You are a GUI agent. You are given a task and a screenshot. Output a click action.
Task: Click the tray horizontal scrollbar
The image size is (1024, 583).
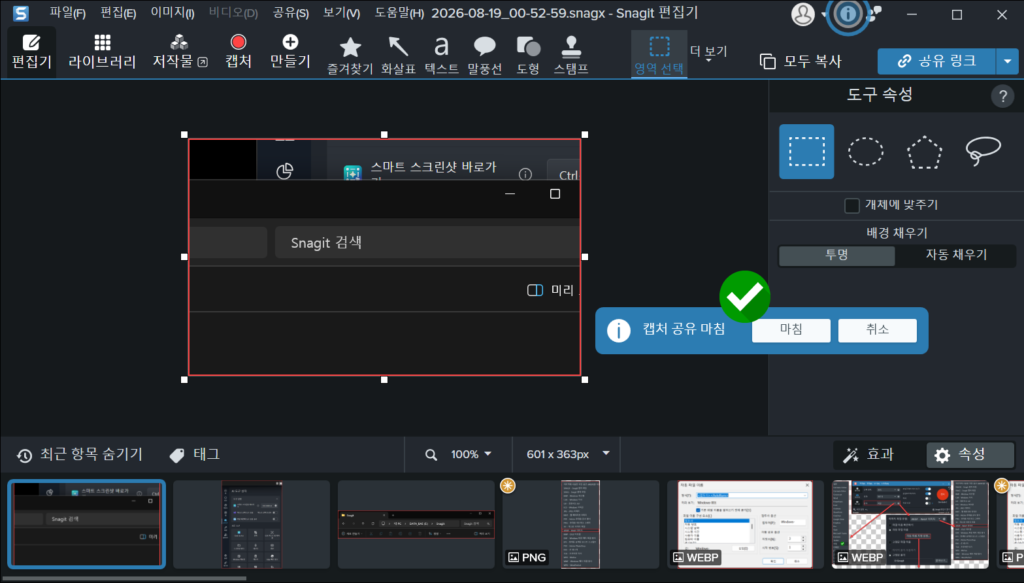(x=124, y=578)
